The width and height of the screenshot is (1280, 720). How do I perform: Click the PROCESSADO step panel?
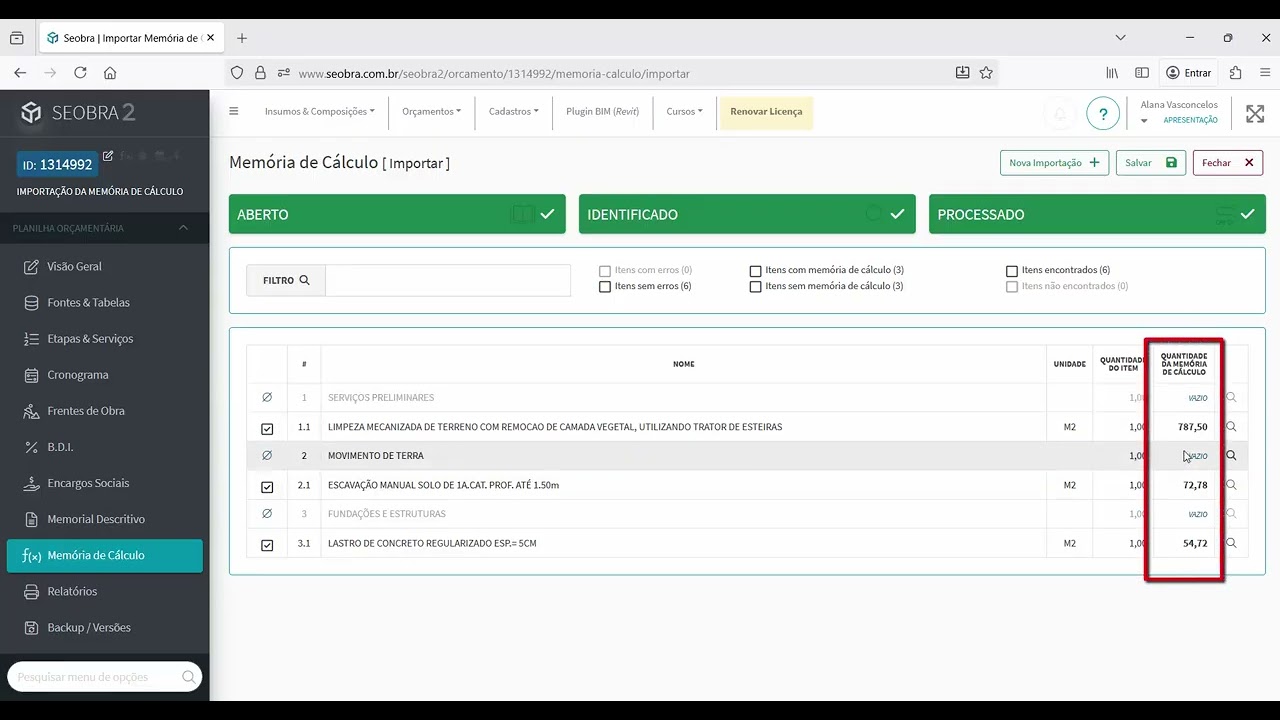(x=1097, y=214)
